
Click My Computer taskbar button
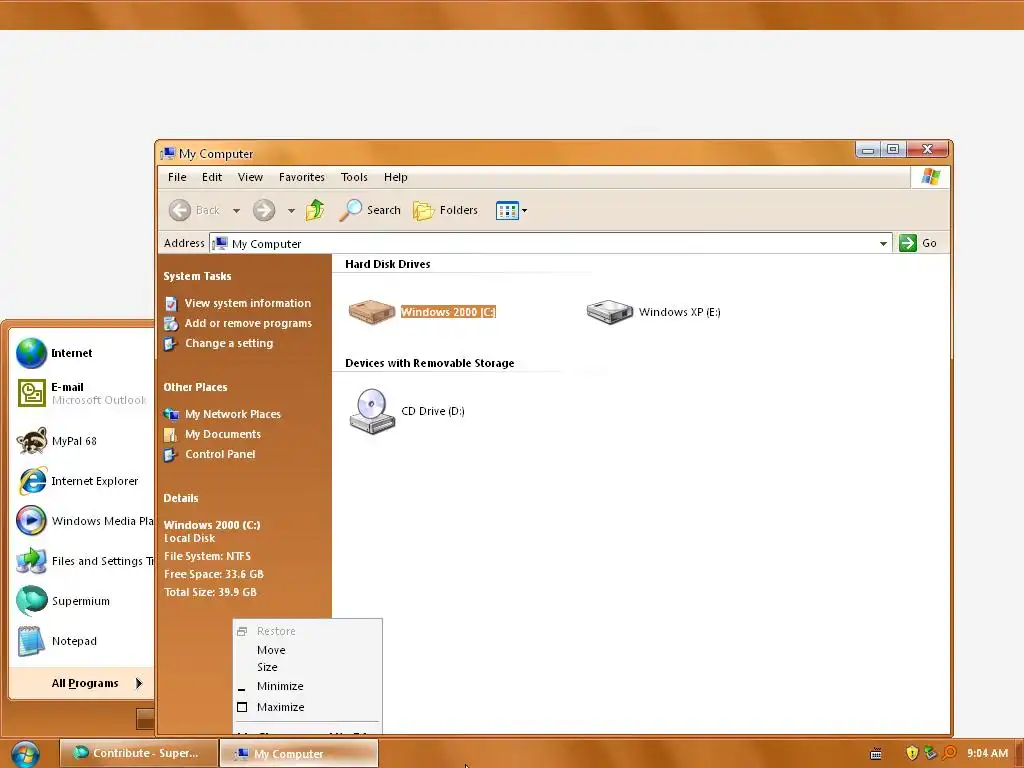click(x=298, y=753)
